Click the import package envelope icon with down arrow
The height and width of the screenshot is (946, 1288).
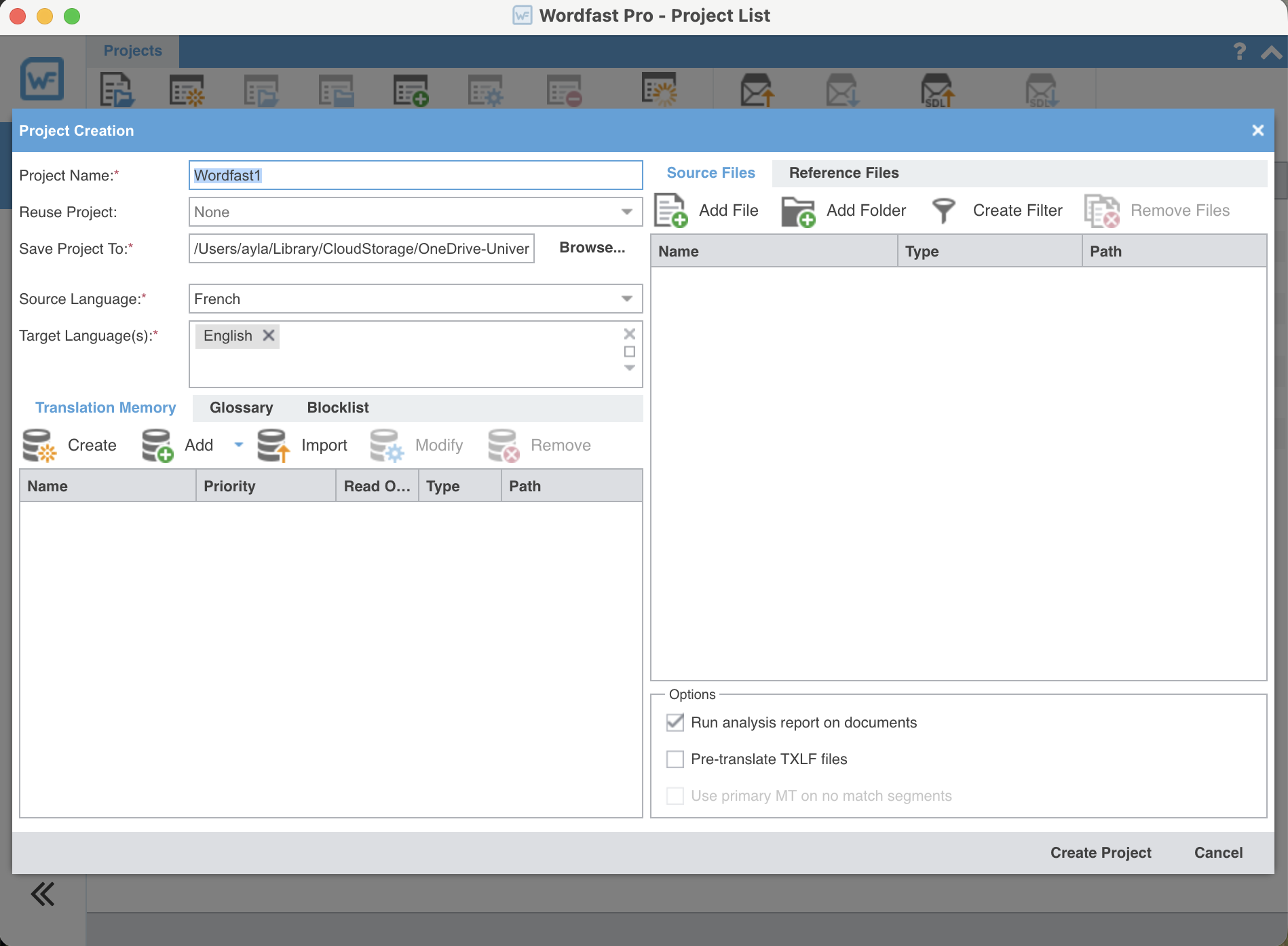(x=843, y=91)
